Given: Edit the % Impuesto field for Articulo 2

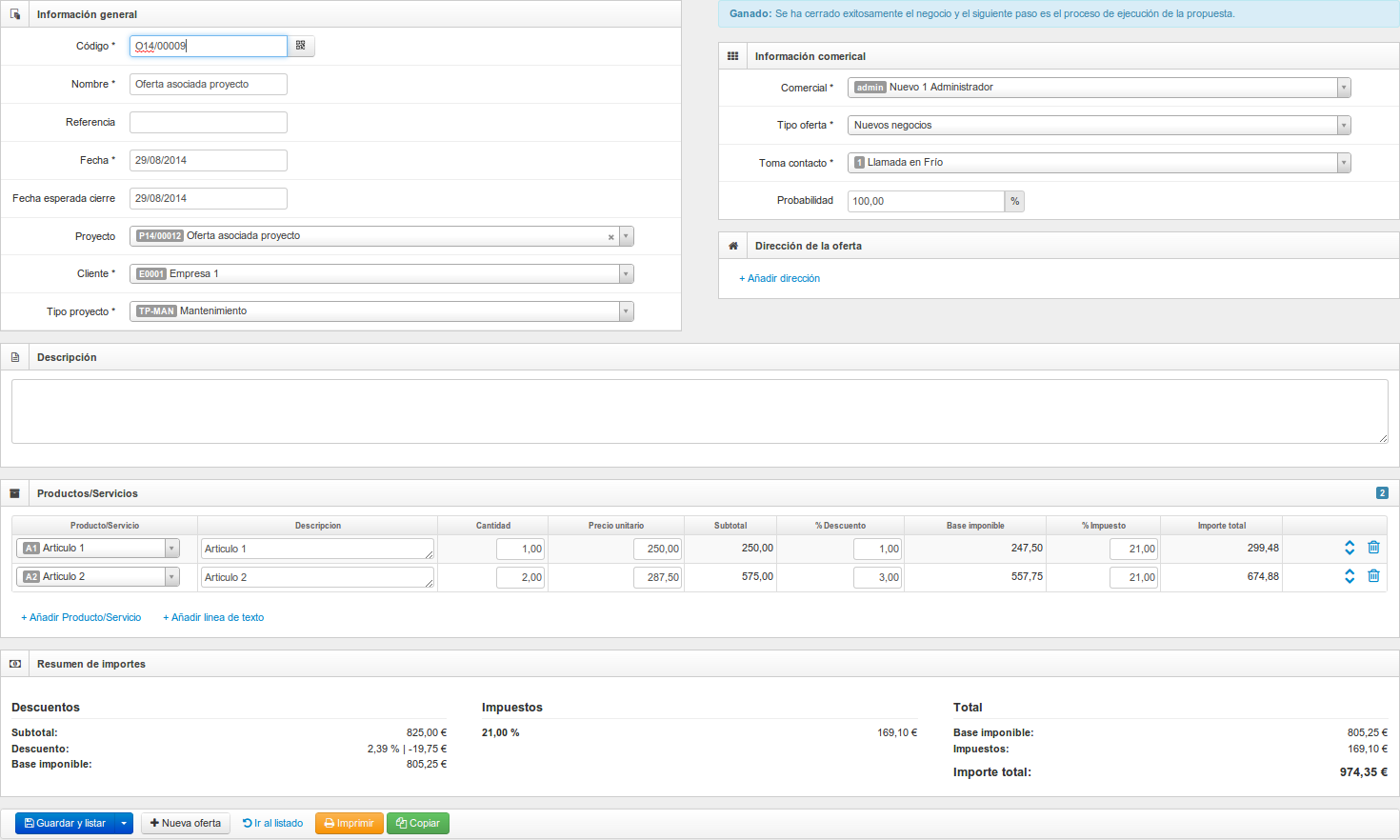Looking at the screenshot, I should pos(1133,577).
